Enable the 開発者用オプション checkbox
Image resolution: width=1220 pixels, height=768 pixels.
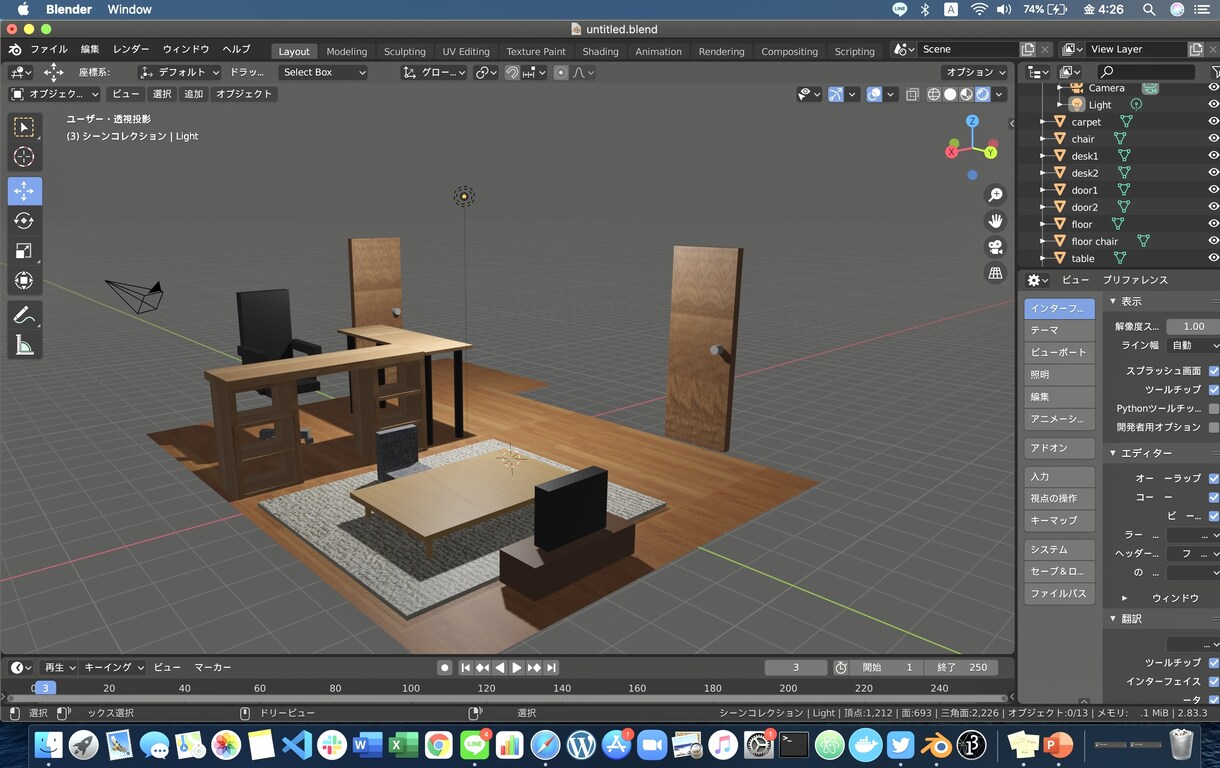1214,428
